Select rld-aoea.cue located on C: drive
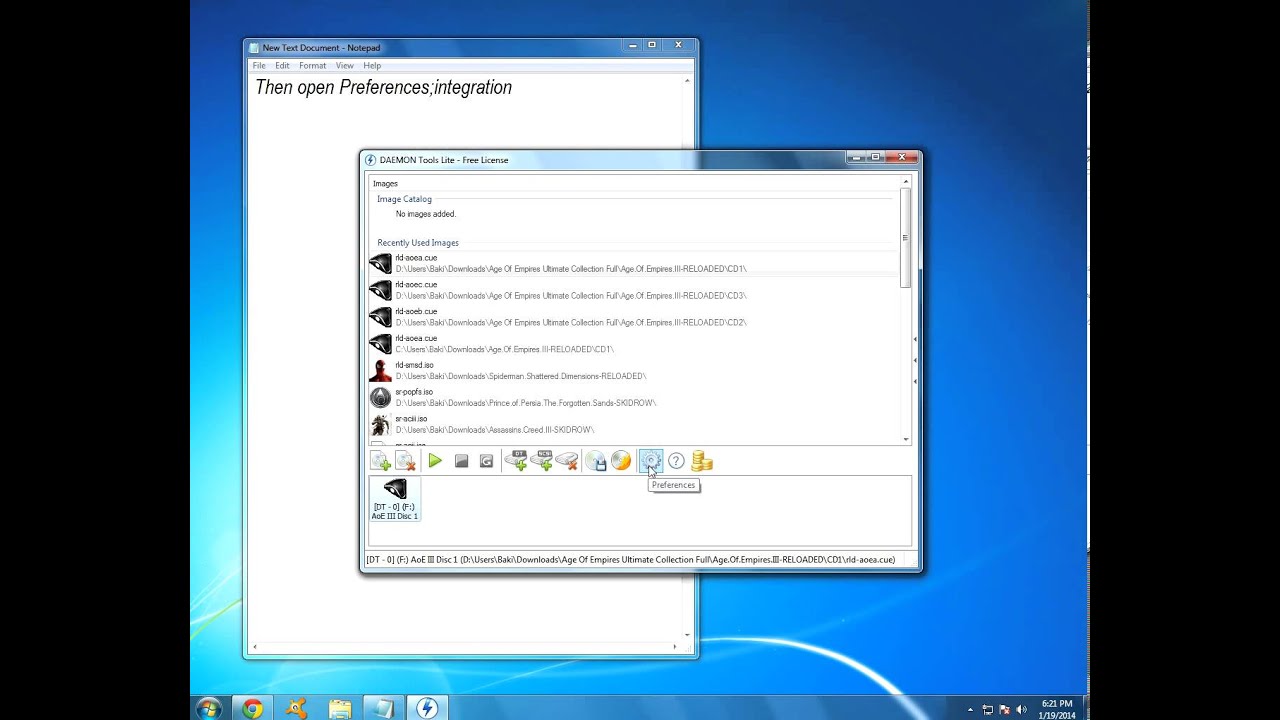The width and height of the screenshot is (1280, 720). [x=634, y=344]
